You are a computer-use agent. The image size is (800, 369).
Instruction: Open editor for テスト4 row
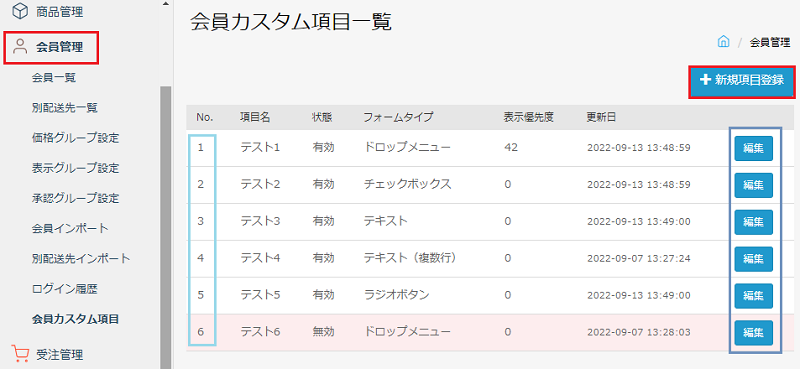pos(754,259)
